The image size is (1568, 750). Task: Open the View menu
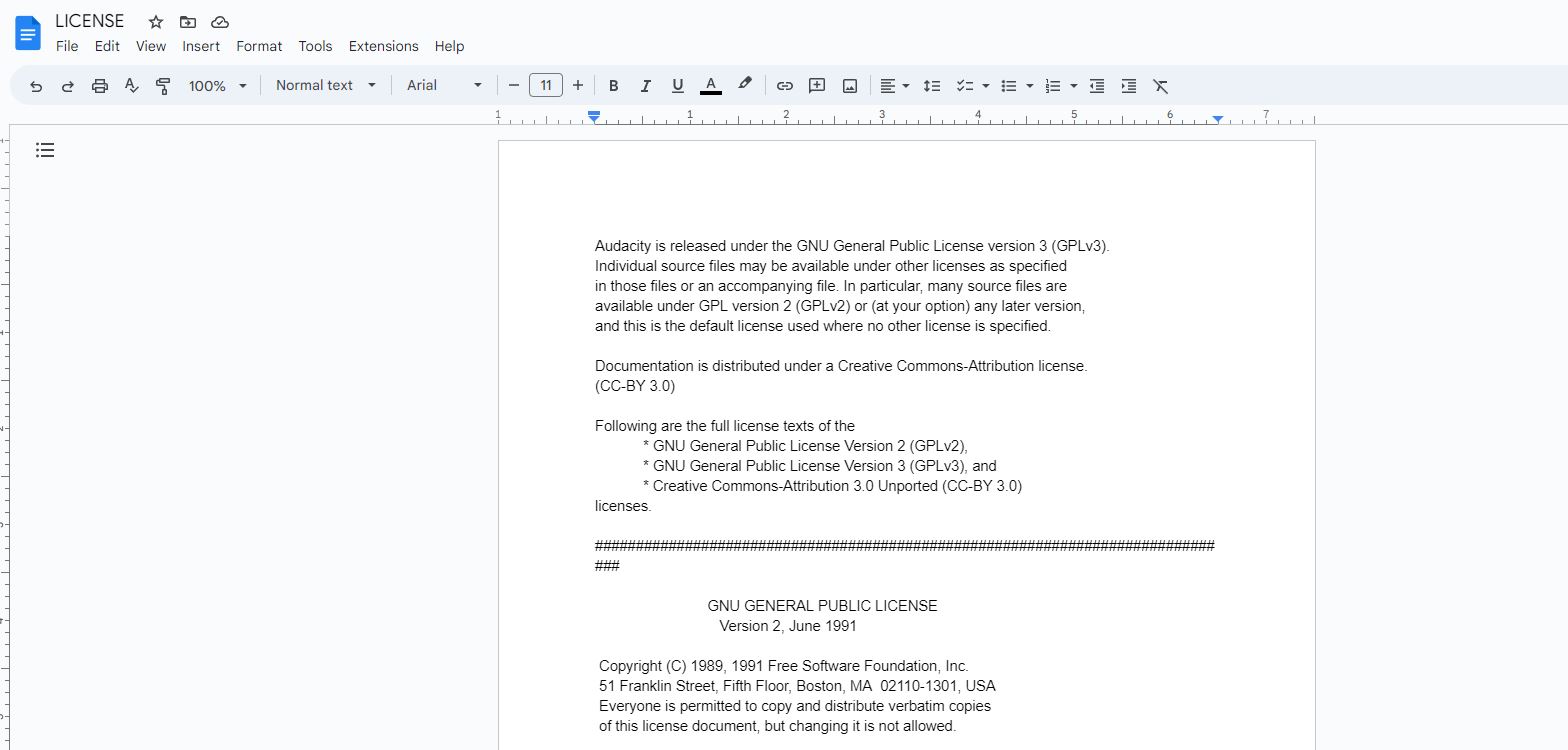click(151, 46)
